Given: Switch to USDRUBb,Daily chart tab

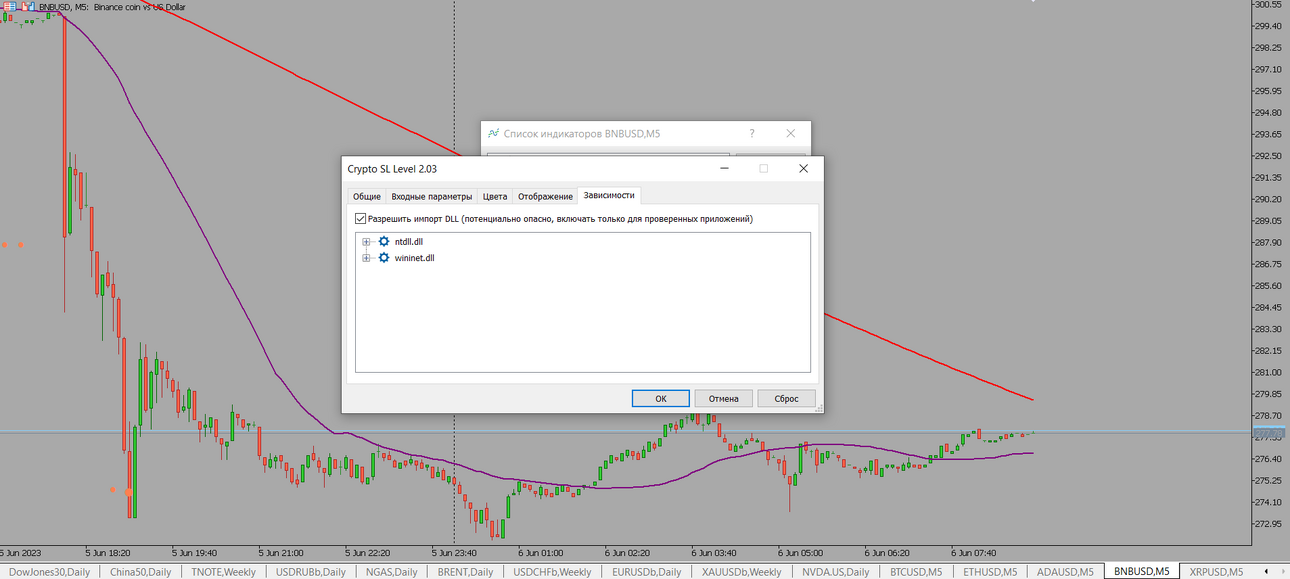Looking at the screenshot, I should pos(311,572).
